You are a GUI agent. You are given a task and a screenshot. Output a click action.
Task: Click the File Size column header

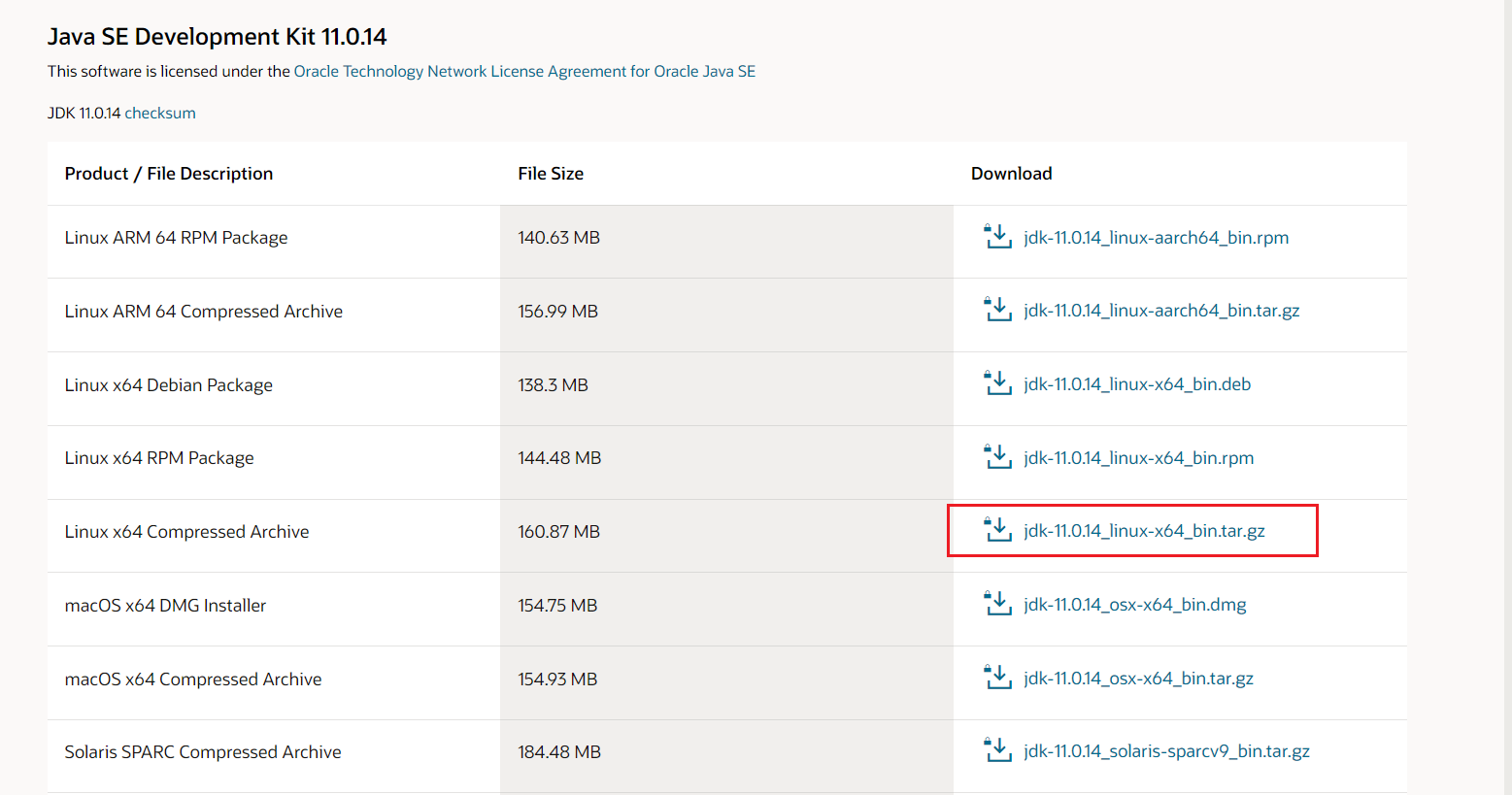pos(551,174)
